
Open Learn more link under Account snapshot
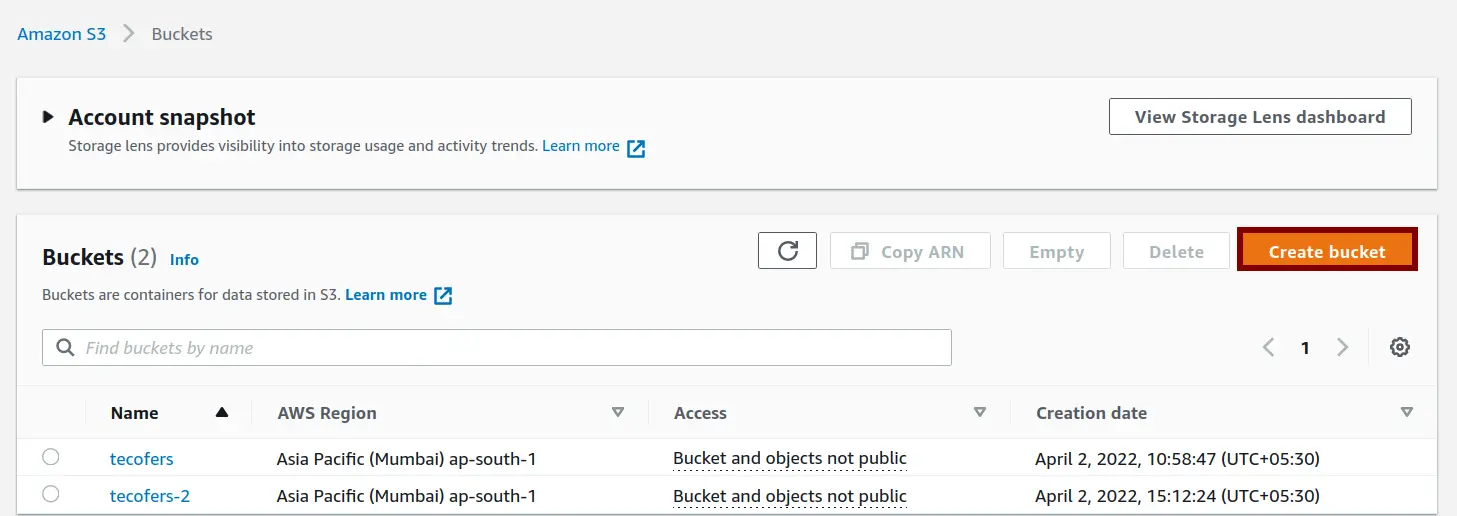tap(581, 146)
